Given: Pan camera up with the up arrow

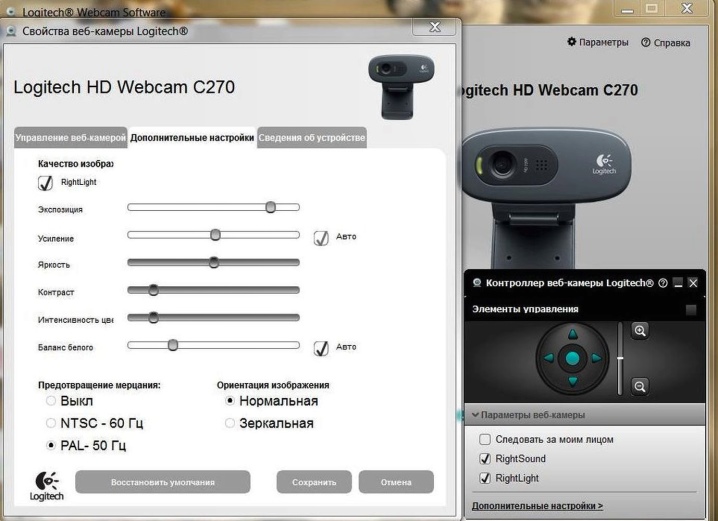Looking at the screenshot, I should tap(572, 335).
